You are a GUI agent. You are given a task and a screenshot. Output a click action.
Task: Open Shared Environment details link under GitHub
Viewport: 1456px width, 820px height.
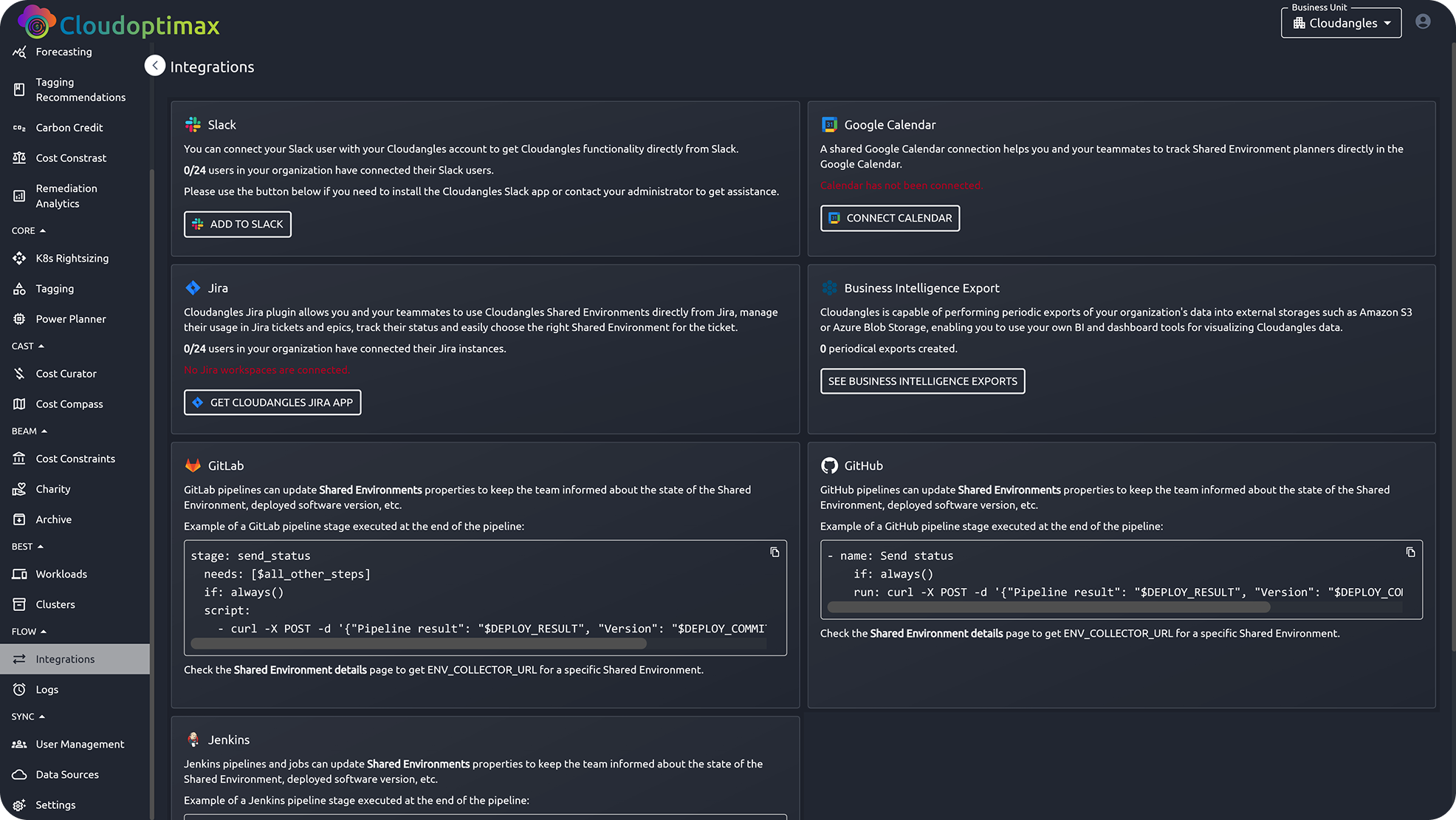pos(936,633)
